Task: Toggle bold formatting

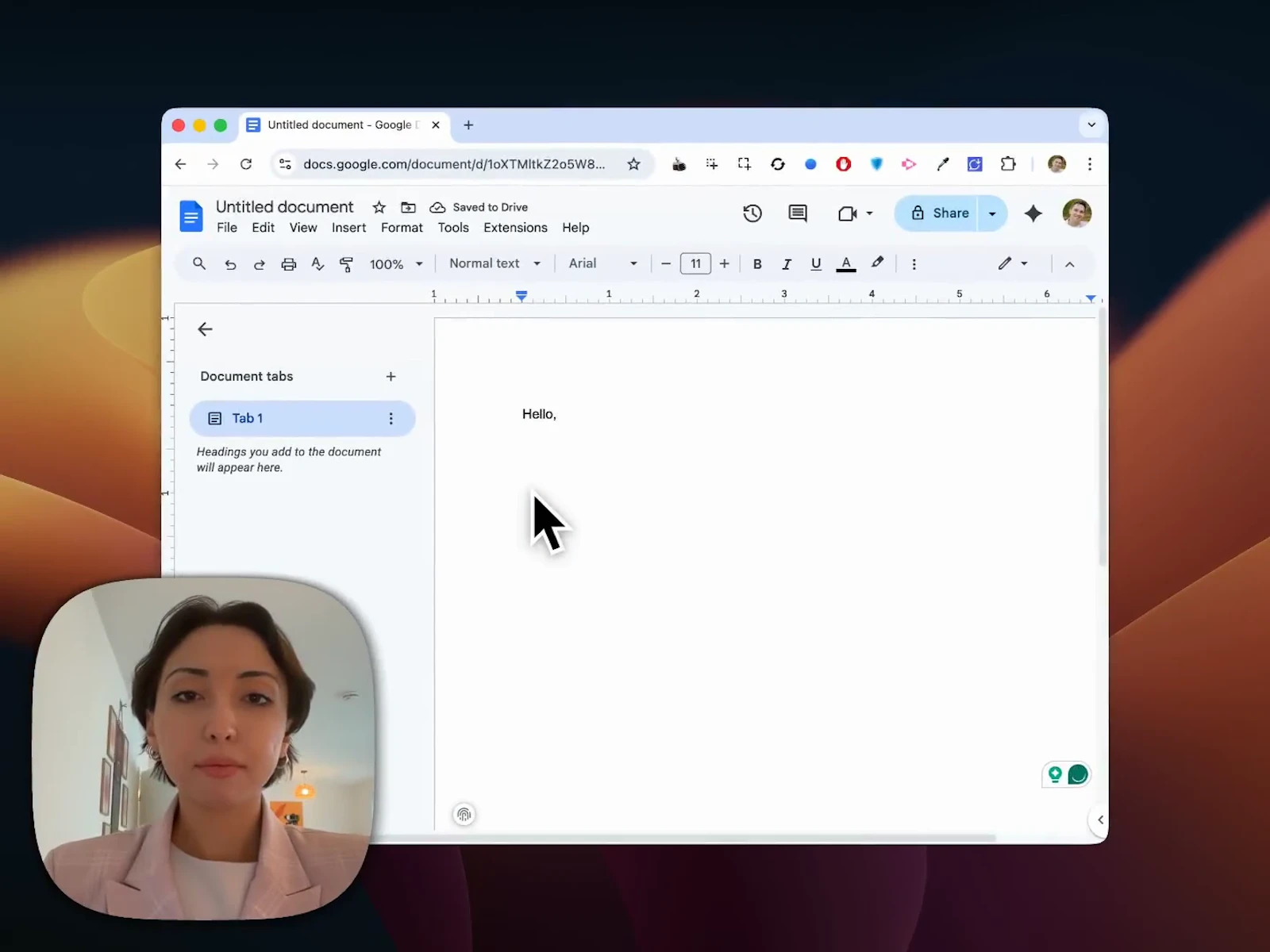Action: (757, 264)
